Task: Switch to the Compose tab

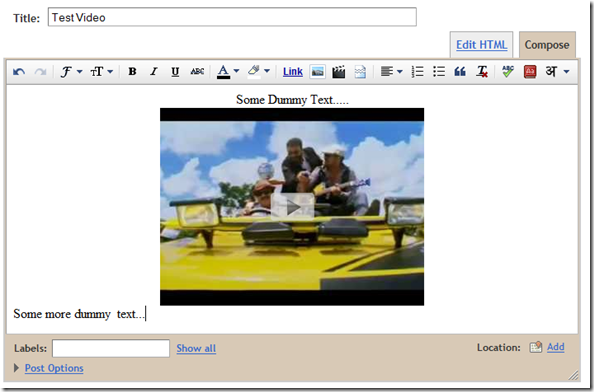Action: click(x=547, y=45)
